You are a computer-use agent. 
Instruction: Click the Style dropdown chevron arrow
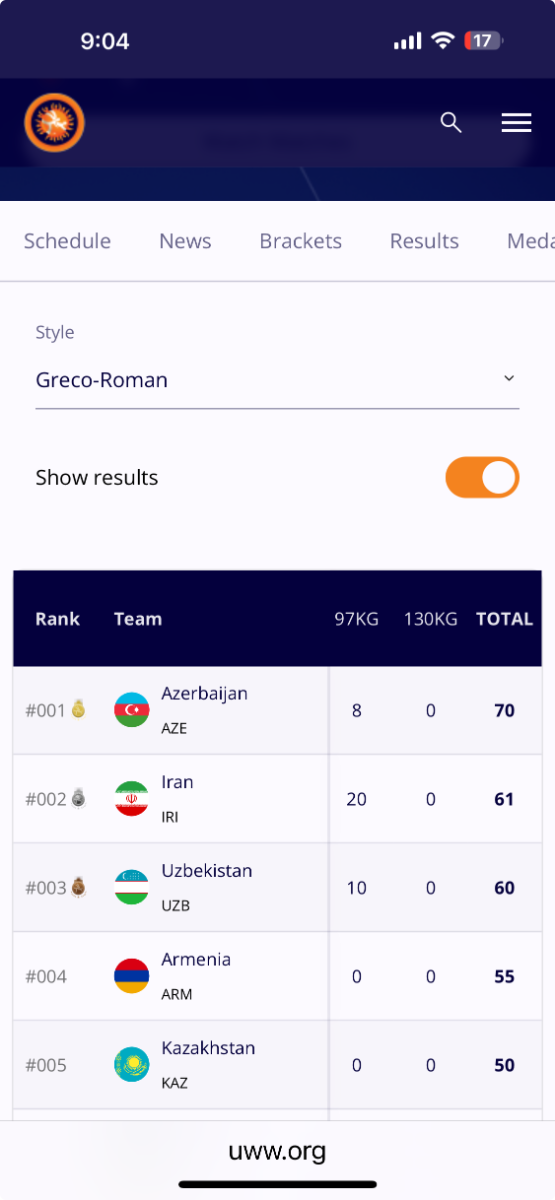pos(508,378)
